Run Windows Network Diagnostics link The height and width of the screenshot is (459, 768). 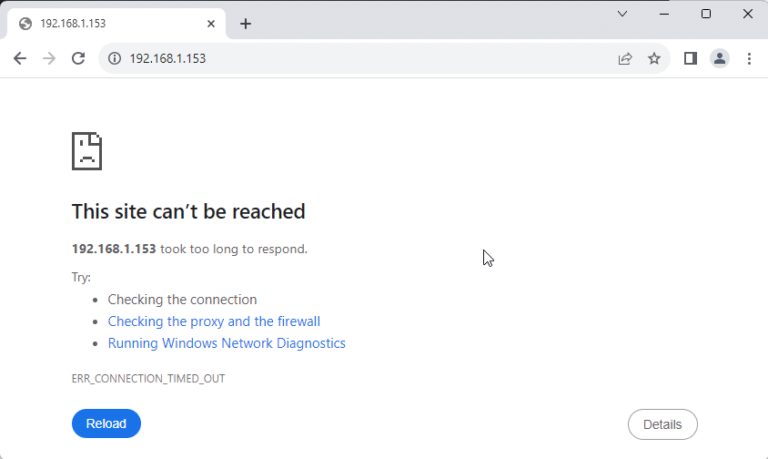pyautogui.click(x=226, y=343)
